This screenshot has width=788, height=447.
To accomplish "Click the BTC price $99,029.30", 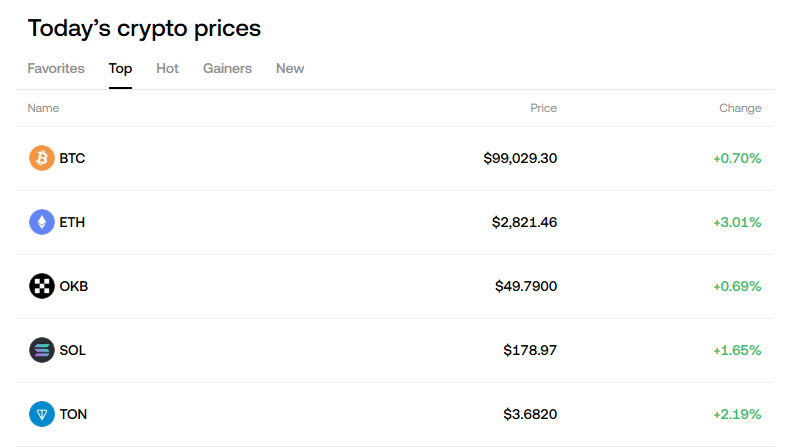I will pyautogui.click(x=520, y=158).
